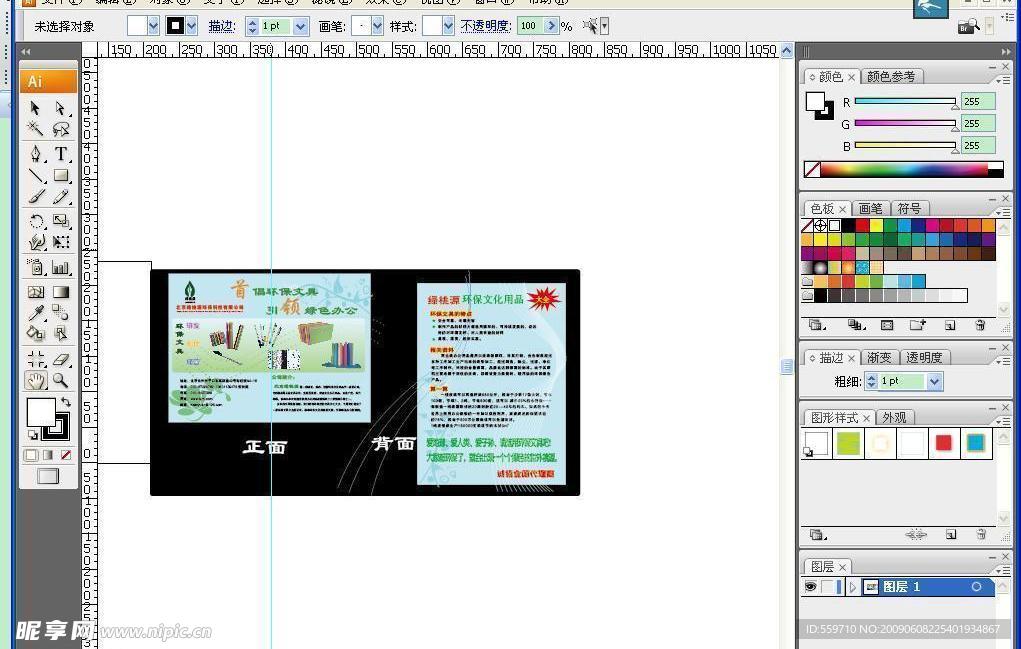
Task: Select the Mesh tool
Action: pos(36,292)
